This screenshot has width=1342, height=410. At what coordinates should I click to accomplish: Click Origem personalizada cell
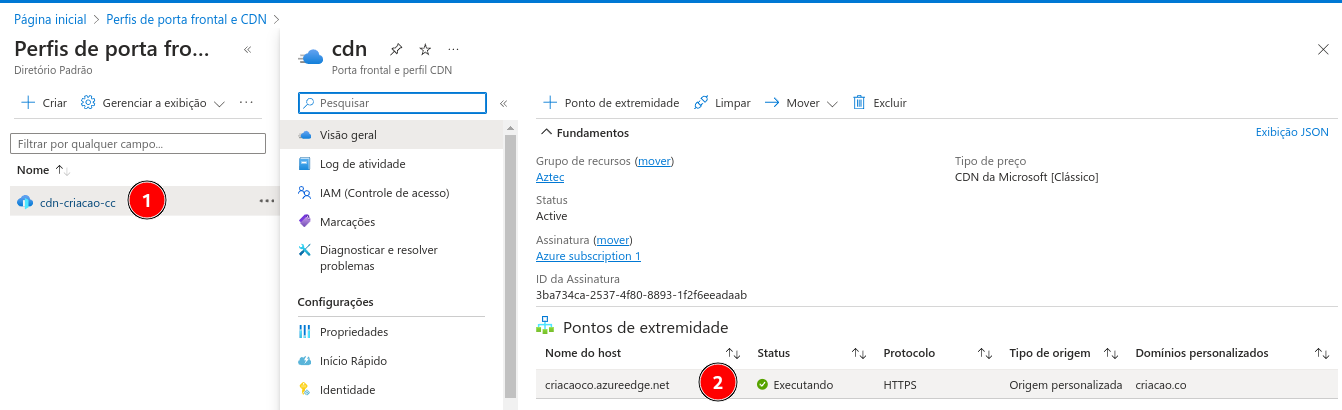(1066, 385)
